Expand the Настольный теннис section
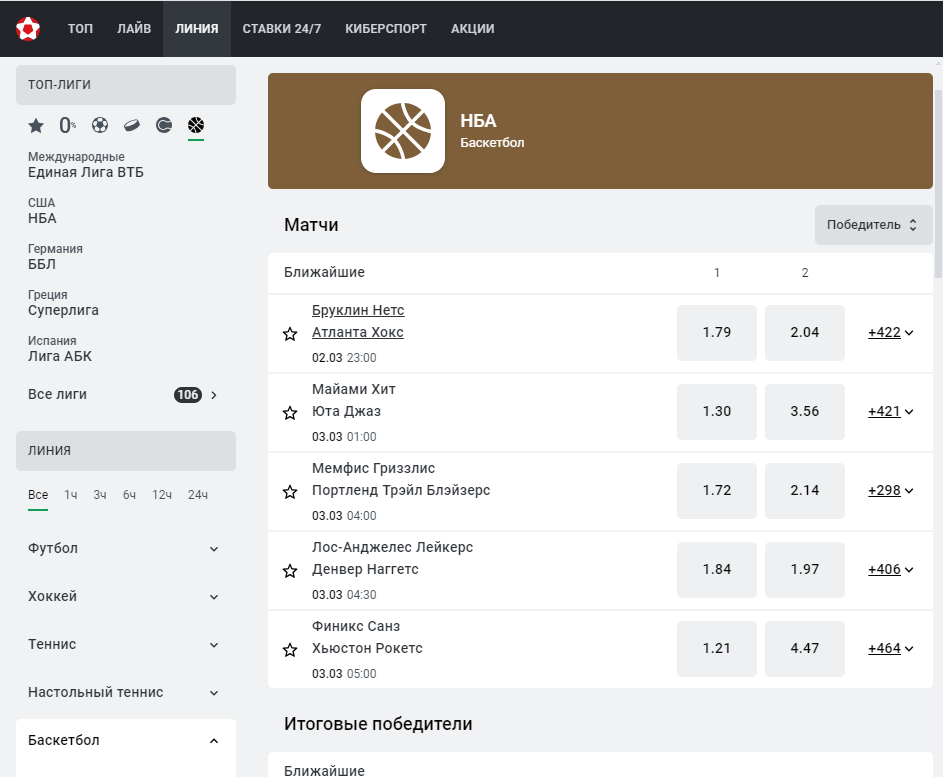 click(x=126, y=693)
